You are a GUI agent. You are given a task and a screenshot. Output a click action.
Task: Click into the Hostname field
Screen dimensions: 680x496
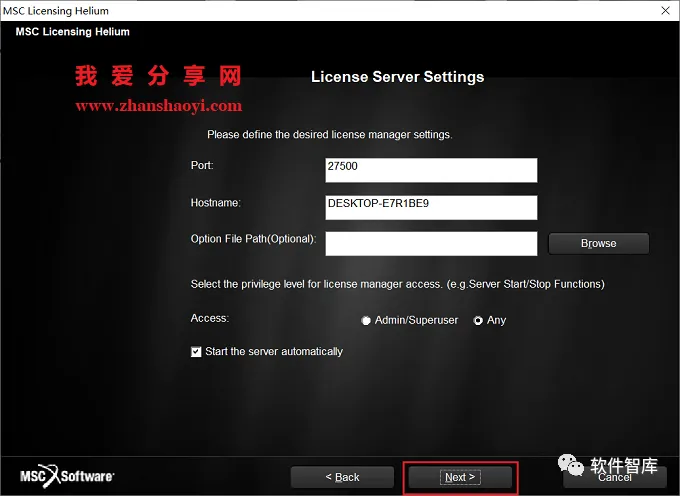coord(431,207)
